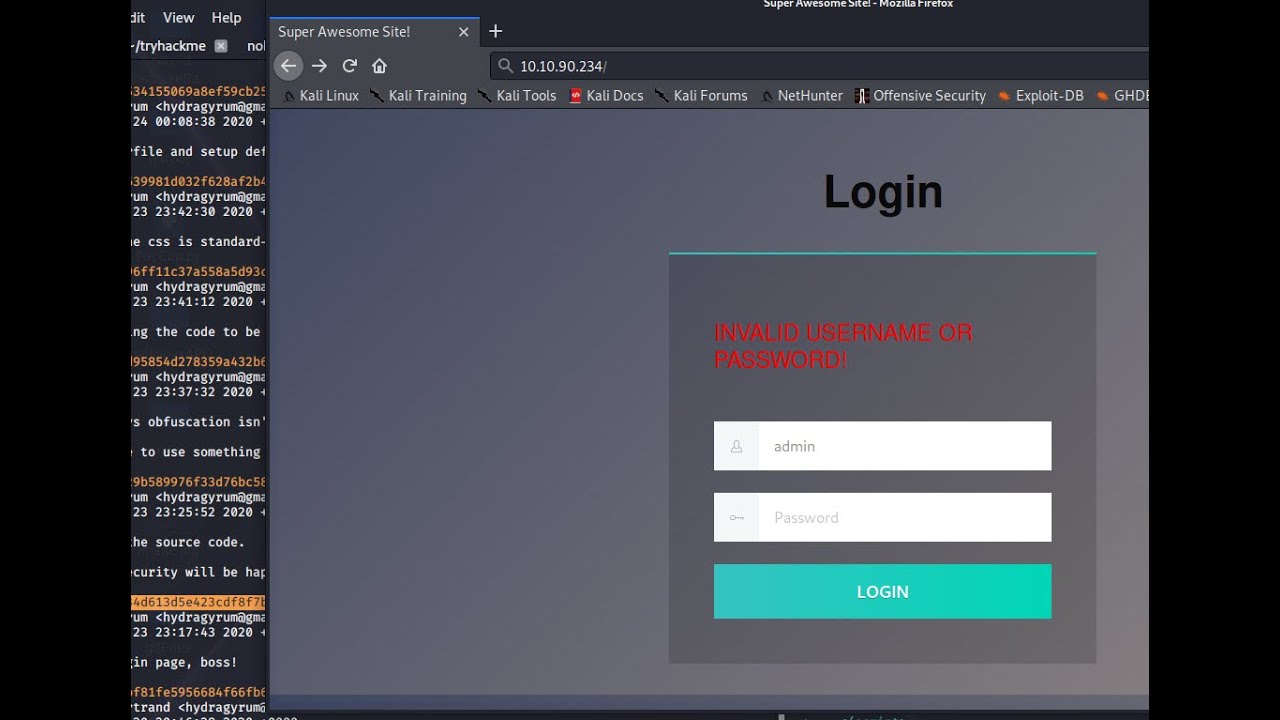The height and width of the screenshot is (720, 1280).
Task: Open the NetHunter bookmark
Action: tap(802, 96)
